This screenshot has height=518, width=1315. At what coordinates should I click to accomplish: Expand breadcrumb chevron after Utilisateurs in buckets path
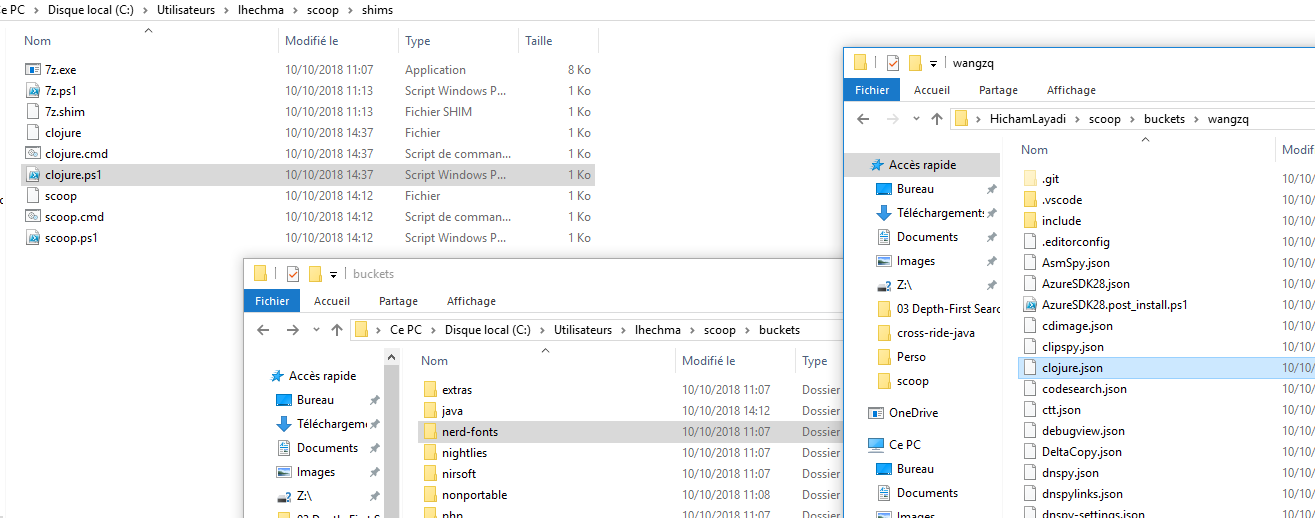(x=625, y=329)
